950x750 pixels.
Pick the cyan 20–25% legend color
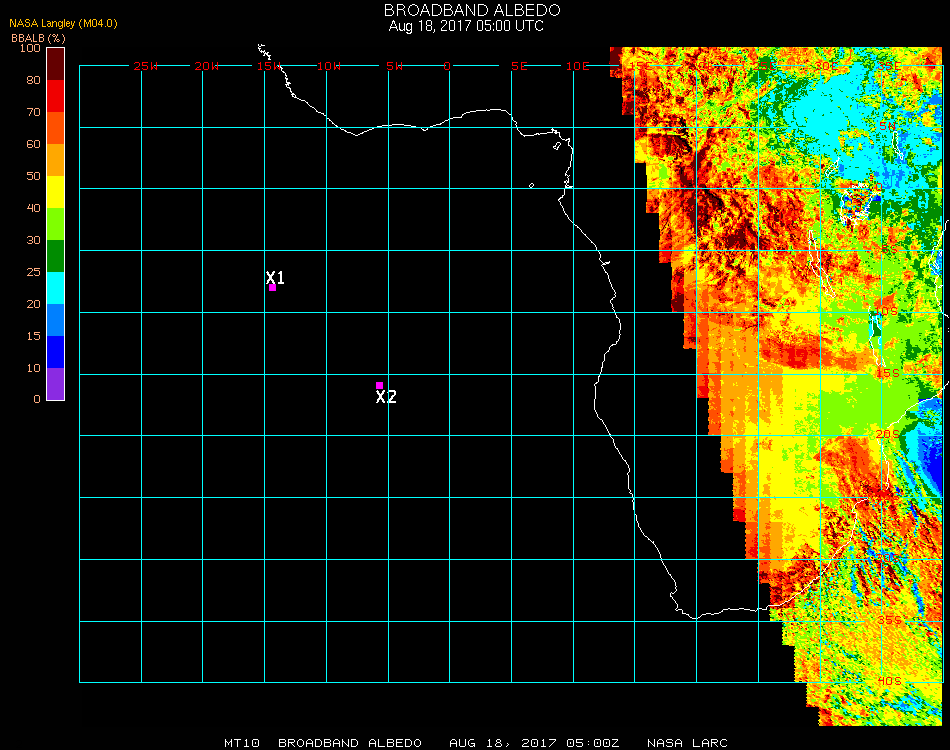(55, 288)
